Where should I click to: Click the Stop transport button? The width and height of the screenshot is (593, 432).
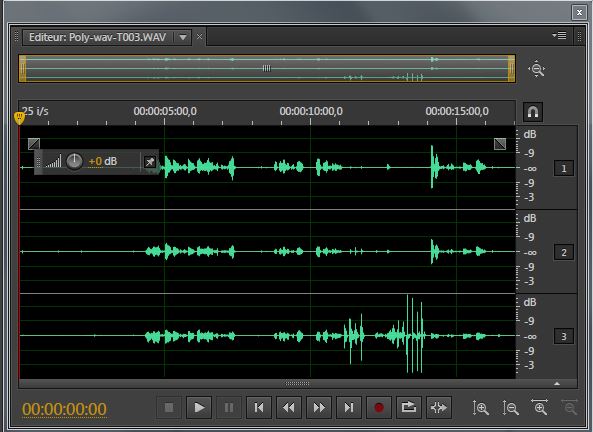coord(169,407)
